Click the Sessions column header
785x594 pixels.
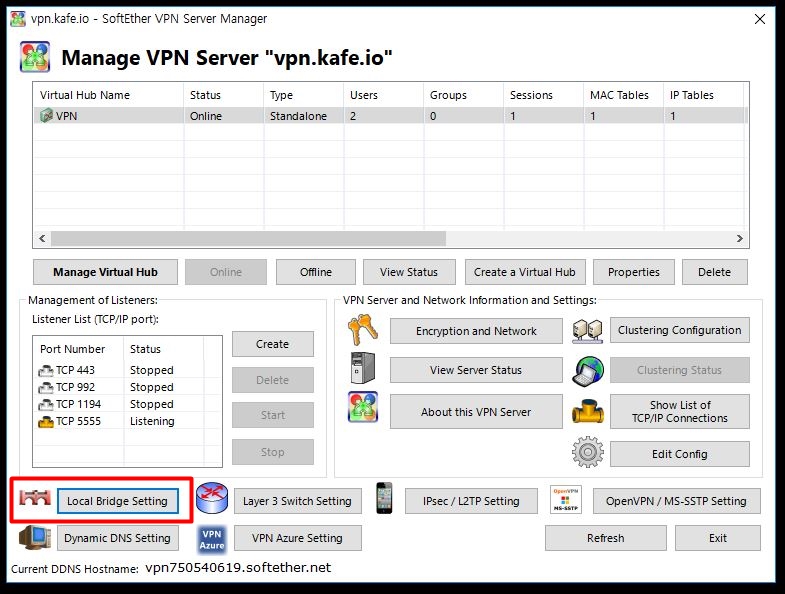click(x=543, y=95)
